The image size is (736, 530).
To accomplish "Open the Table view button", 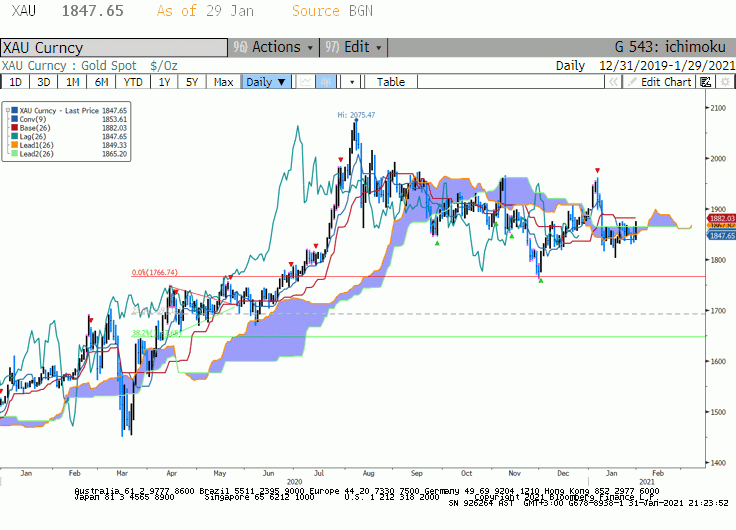I will click(391, 82).
